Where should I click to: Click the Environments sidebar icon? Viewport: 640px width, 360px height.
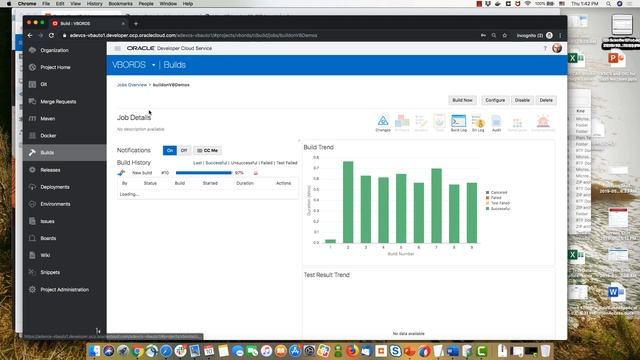(32, 204)
